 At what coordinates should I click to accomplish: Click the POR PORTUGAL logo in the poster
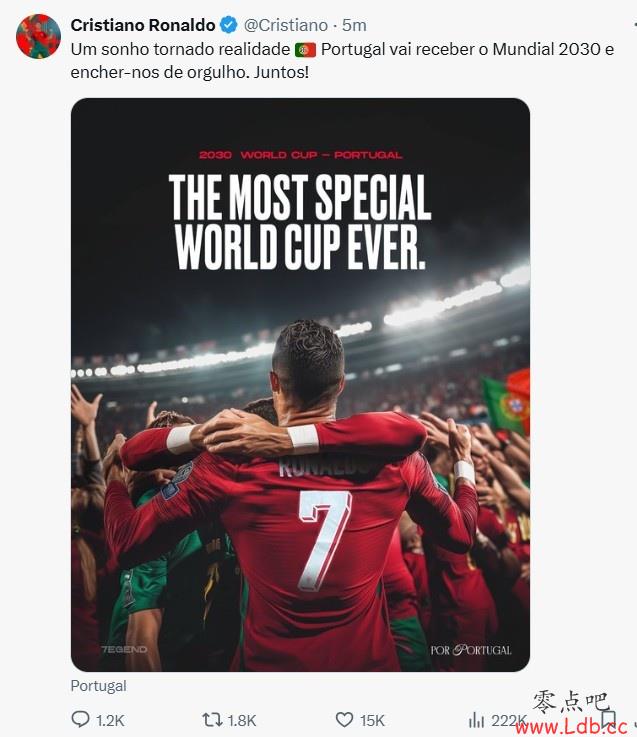(471, 650)
